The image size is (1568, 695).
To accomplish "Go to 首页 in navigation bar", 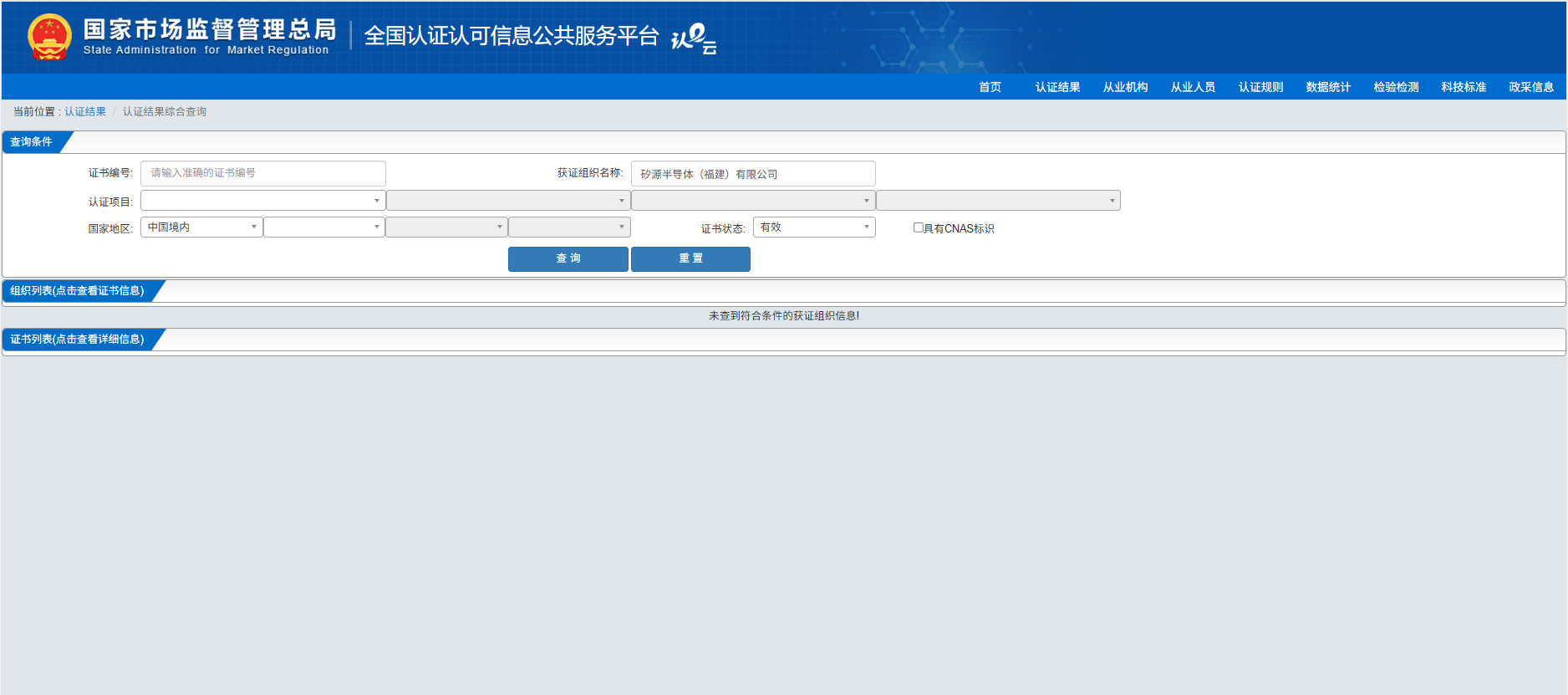I will (x=990, y=87).
